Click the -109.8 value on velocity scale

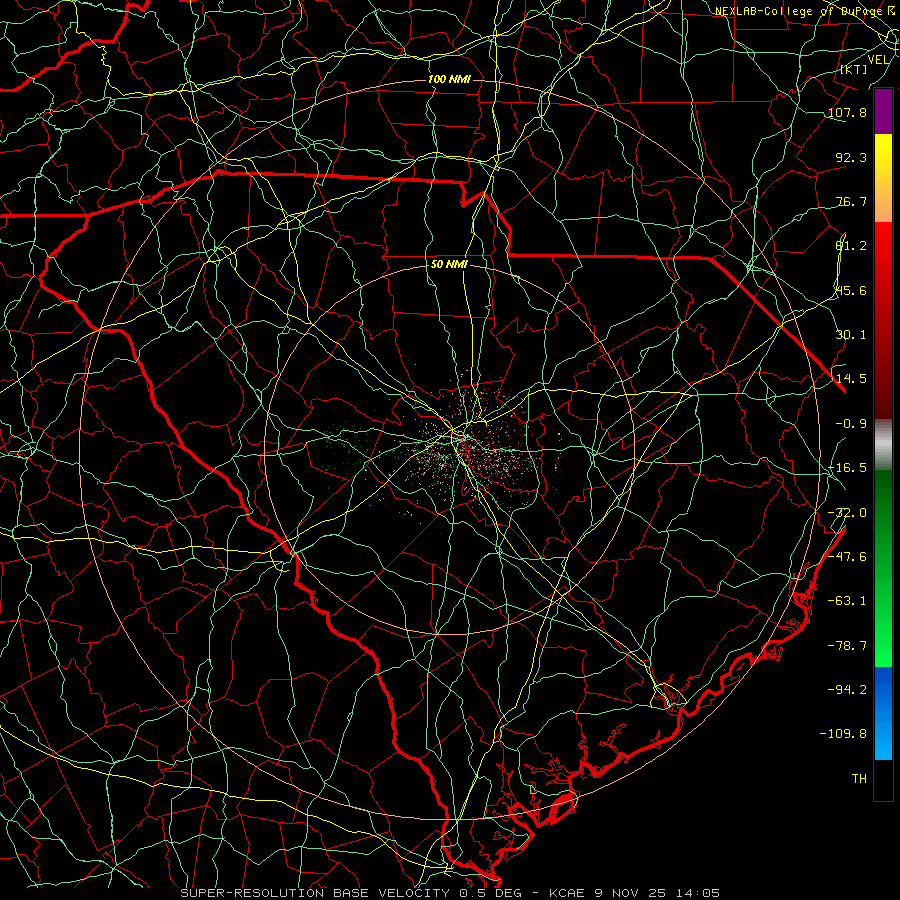[x=843, y=734]
